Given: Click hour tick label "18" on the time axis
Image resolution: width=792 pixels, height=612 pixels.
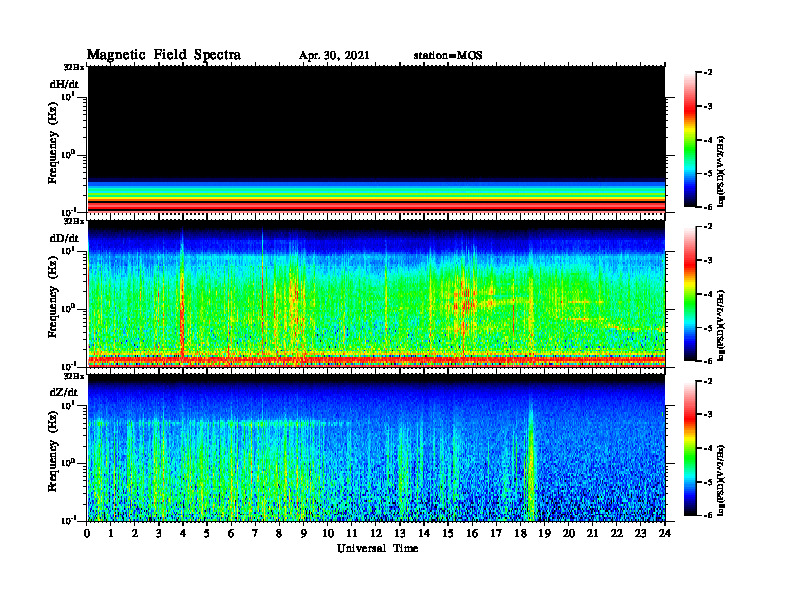Looking at the screenshot, I should pyautogui.click(x=520, y=533).
